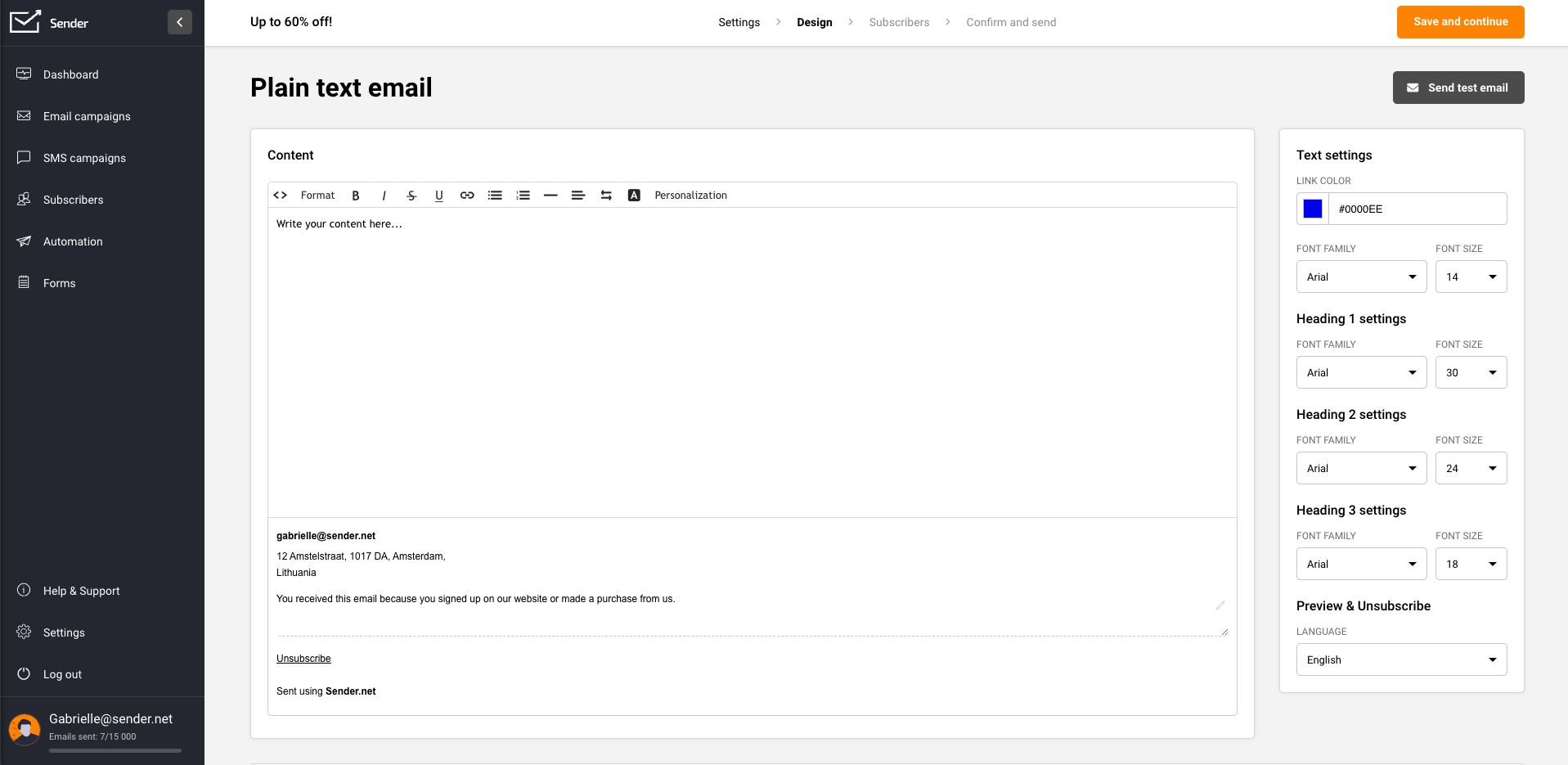Image resolution: width=1568 pixels, height=765 pixels.
Task: Underline the selected text
Action: tap(439, 196)
